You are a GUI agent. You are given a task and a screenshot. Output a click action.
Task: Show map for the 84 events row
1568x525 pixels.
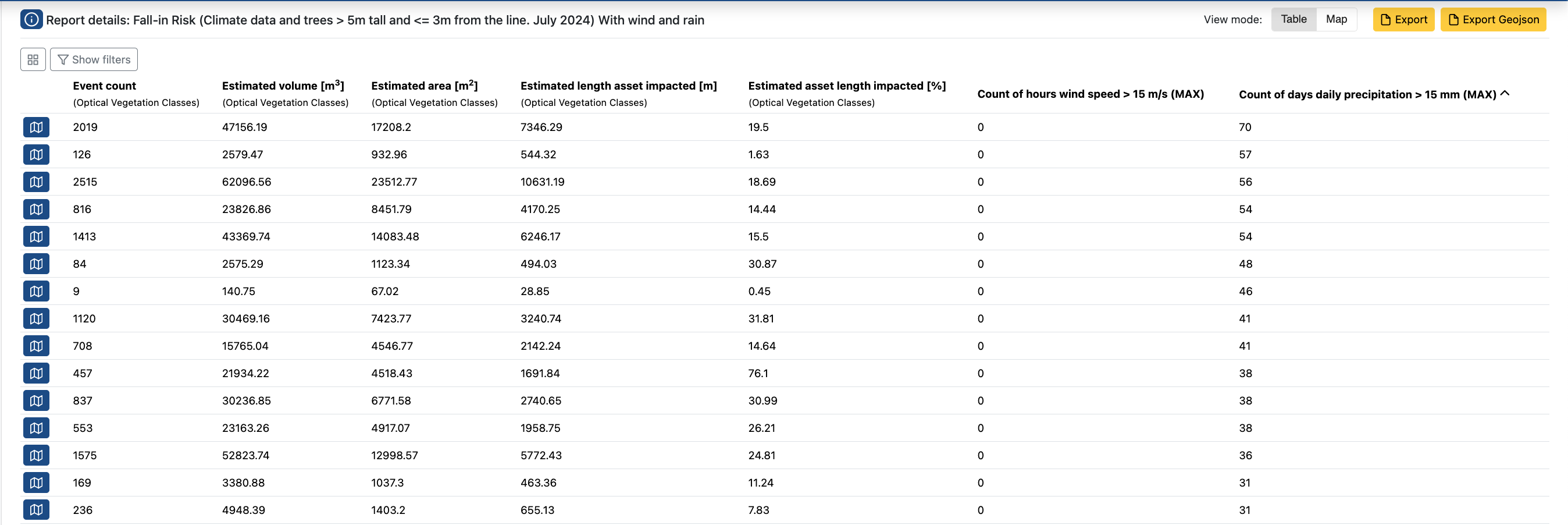coord(36,264)
